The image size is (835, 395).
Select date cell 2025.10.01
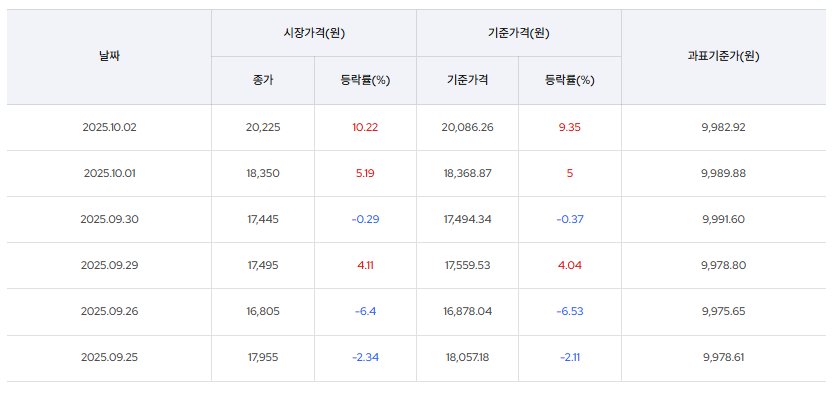click(x=110, y=174)
